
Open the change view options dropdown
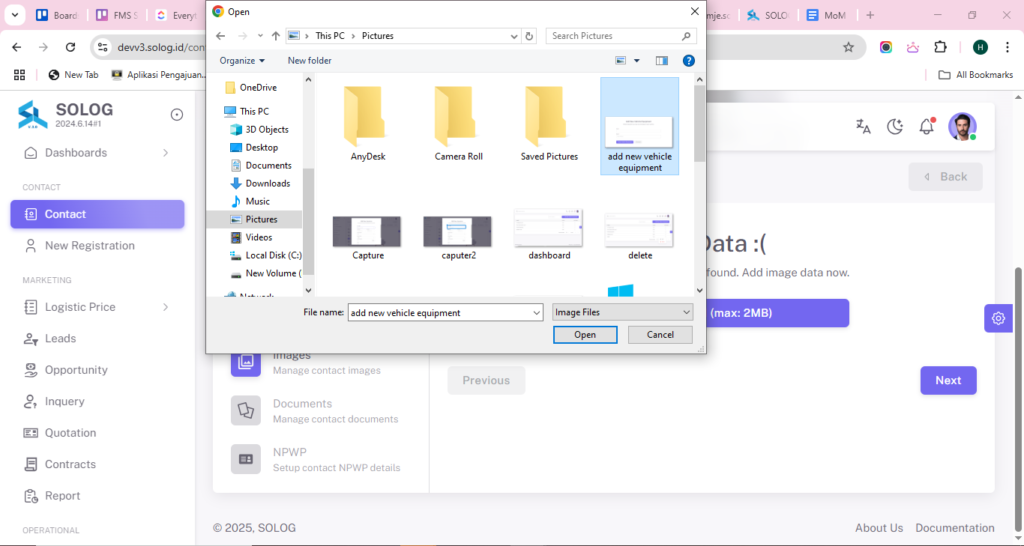click(637, 61)
